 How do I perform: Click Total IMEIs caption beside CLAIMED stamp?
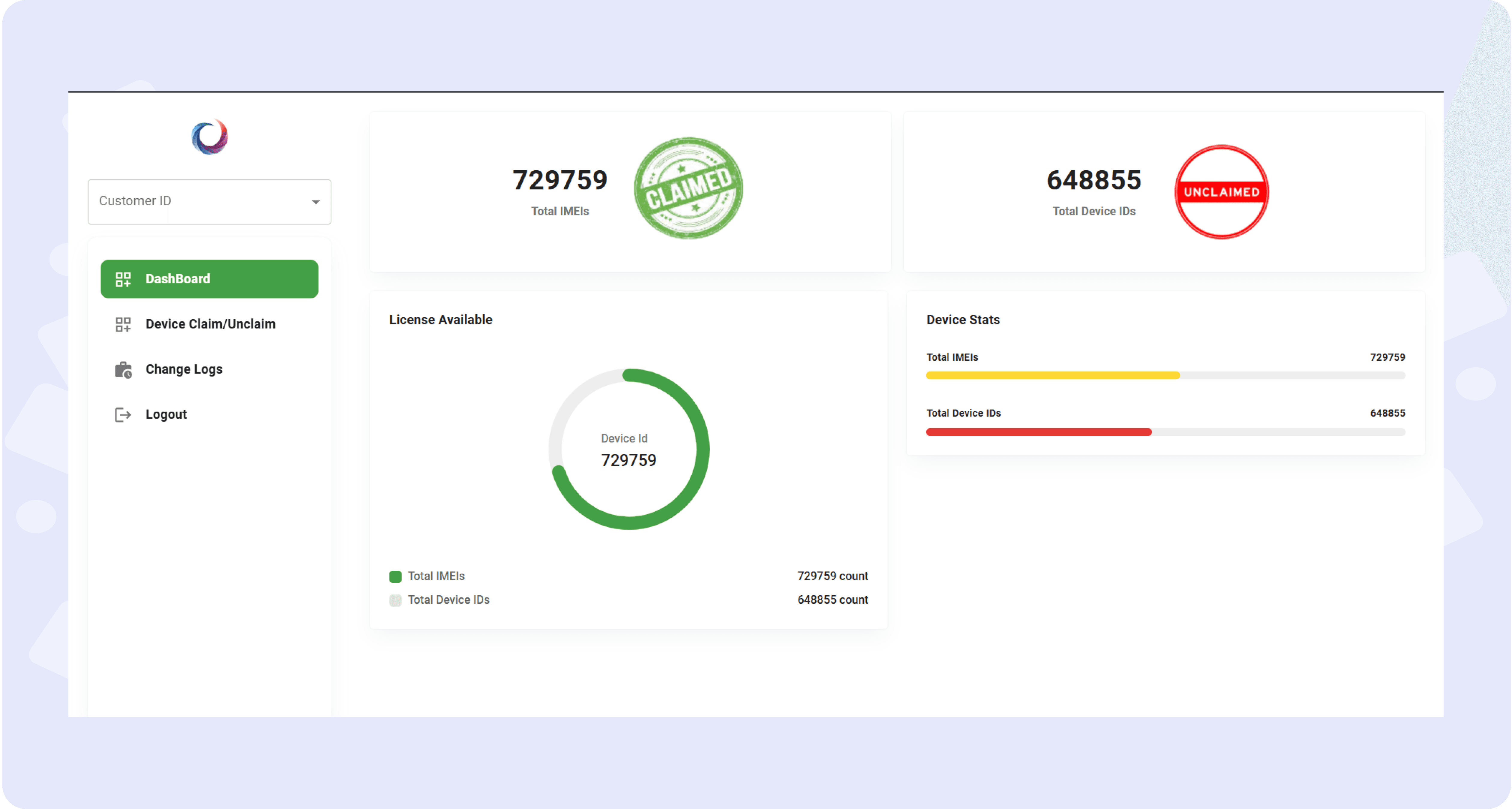point(560,211)
